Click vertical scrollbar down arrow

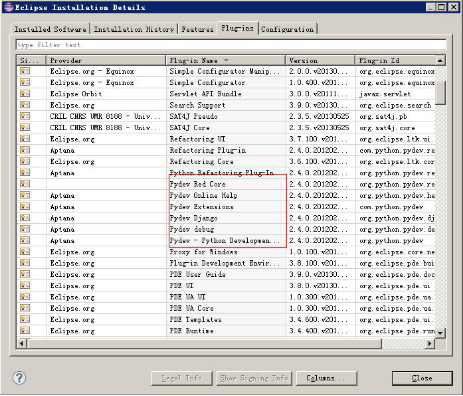coord(440,333)
